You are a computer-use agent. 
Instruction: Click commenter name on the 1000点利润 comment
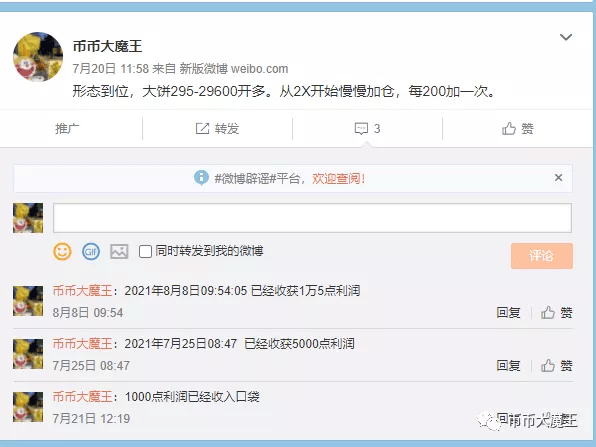point(82,397)
